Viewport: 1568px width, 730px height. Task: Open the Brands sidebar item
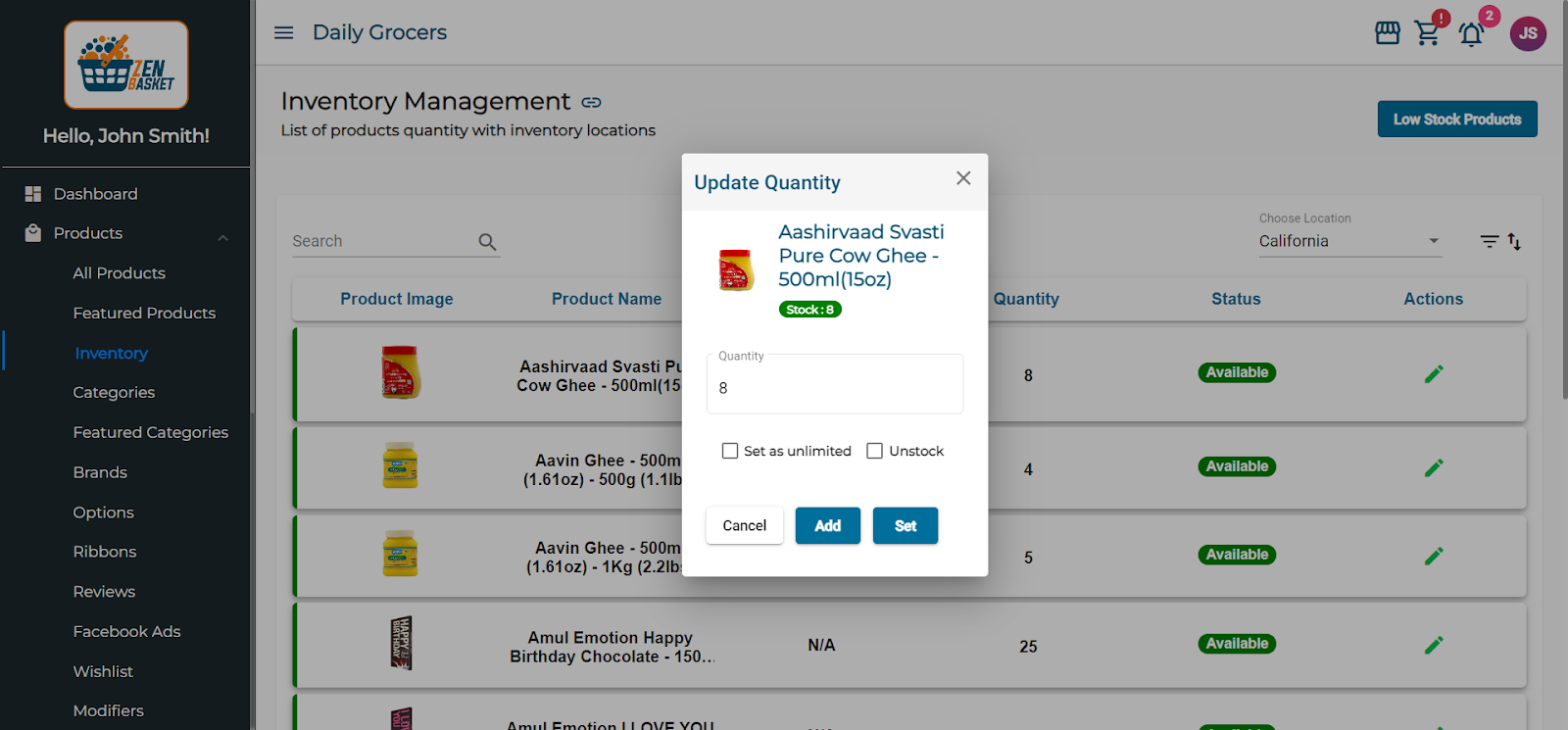pos(100,472)
